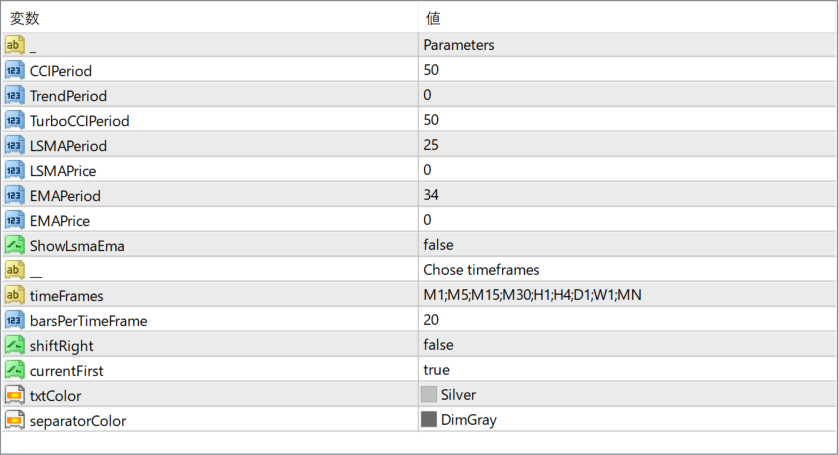
Task: Click the boolean icon beside ShowLsmaEma
Action: coord(14,245)
